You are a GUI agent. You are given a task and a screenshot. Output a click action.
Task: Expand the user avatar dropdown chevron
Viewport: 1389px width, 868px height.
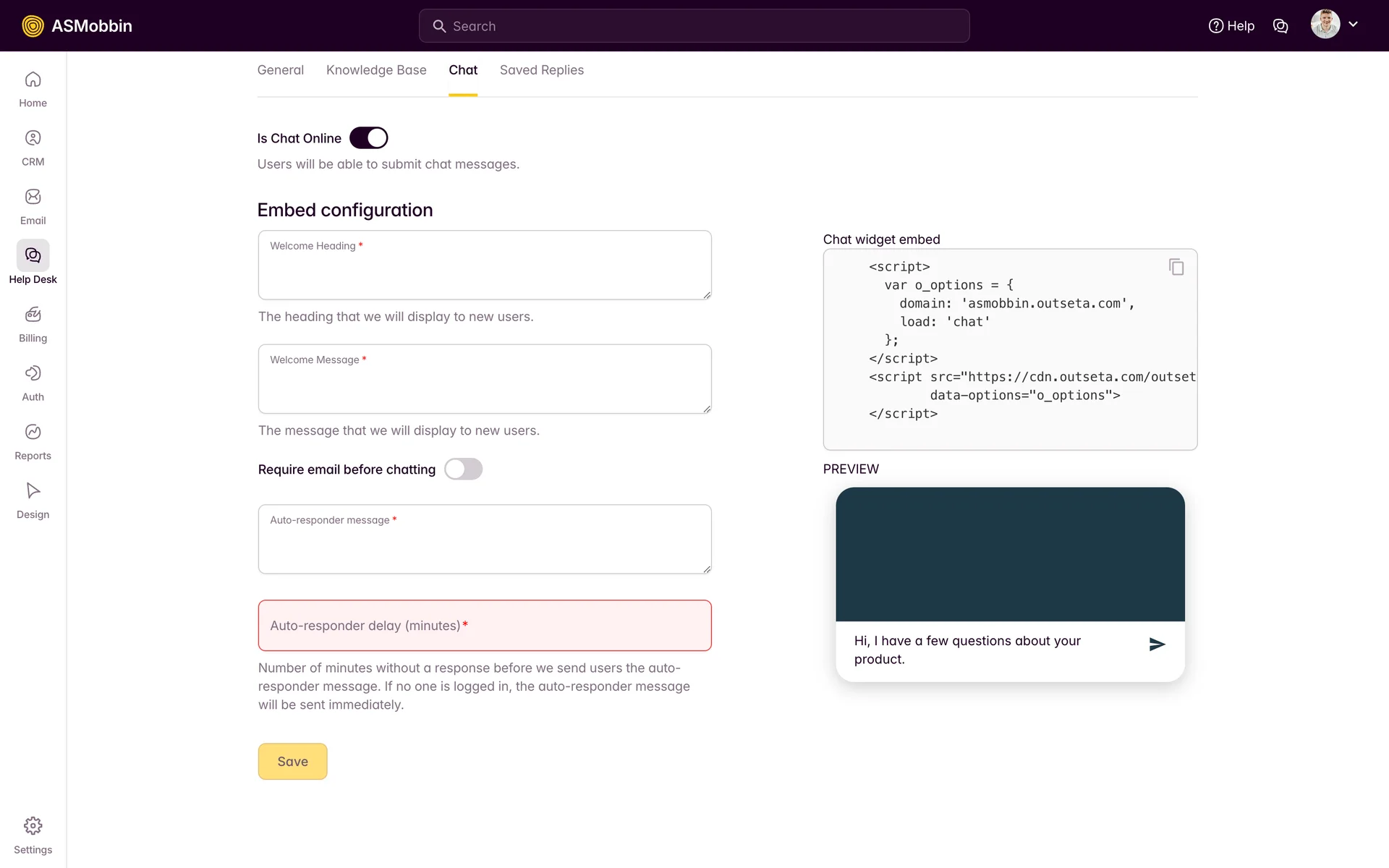1353,25
